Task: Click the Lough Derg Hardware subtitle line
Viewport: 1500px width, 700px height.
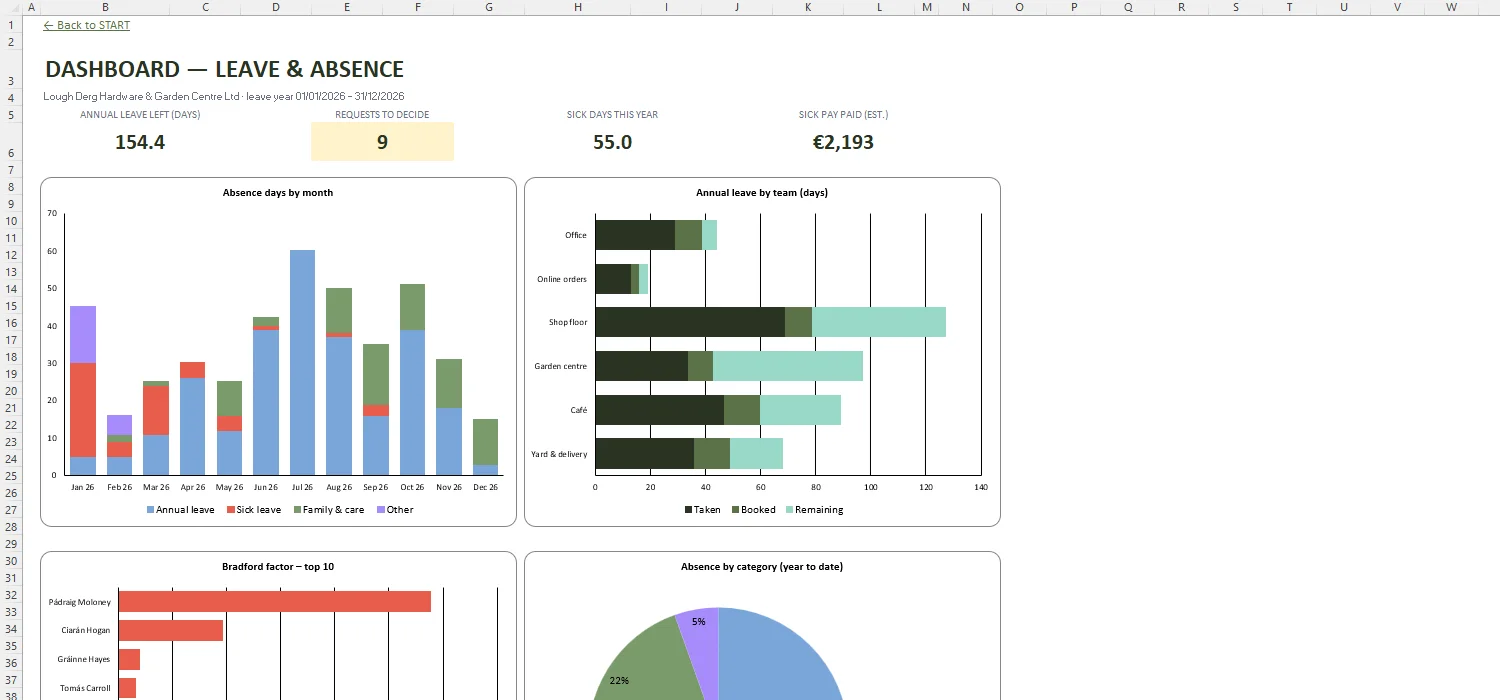Action: coord(224,97)
